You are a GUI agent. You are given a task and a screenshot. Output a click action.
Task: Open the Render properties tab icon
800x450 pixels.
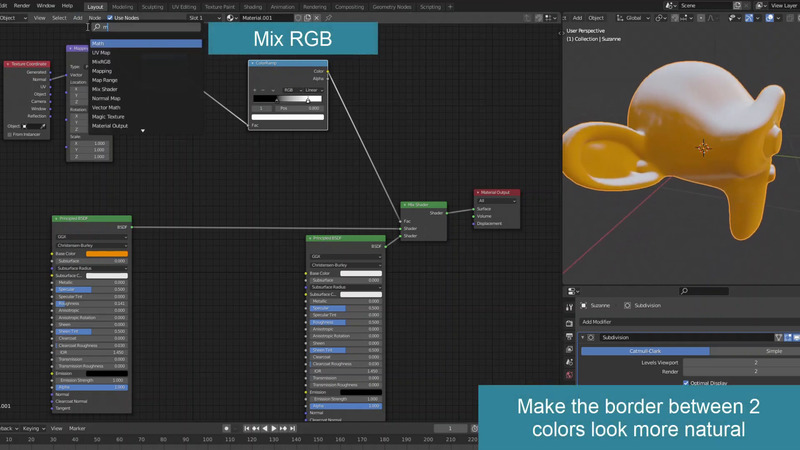570,324
